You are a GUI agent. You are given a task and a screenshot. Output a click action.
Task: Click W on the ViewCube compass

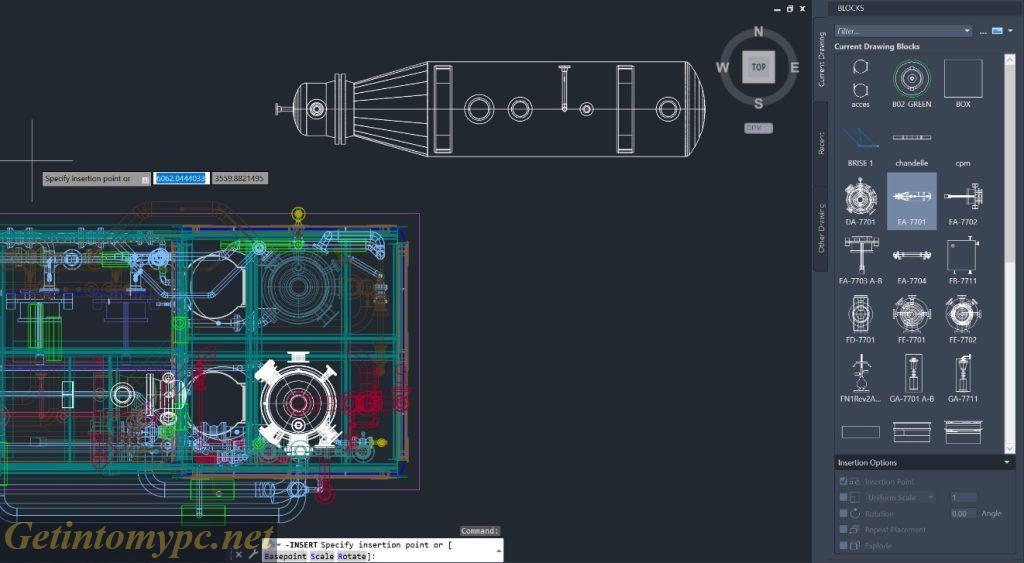(x=722, y=67)
